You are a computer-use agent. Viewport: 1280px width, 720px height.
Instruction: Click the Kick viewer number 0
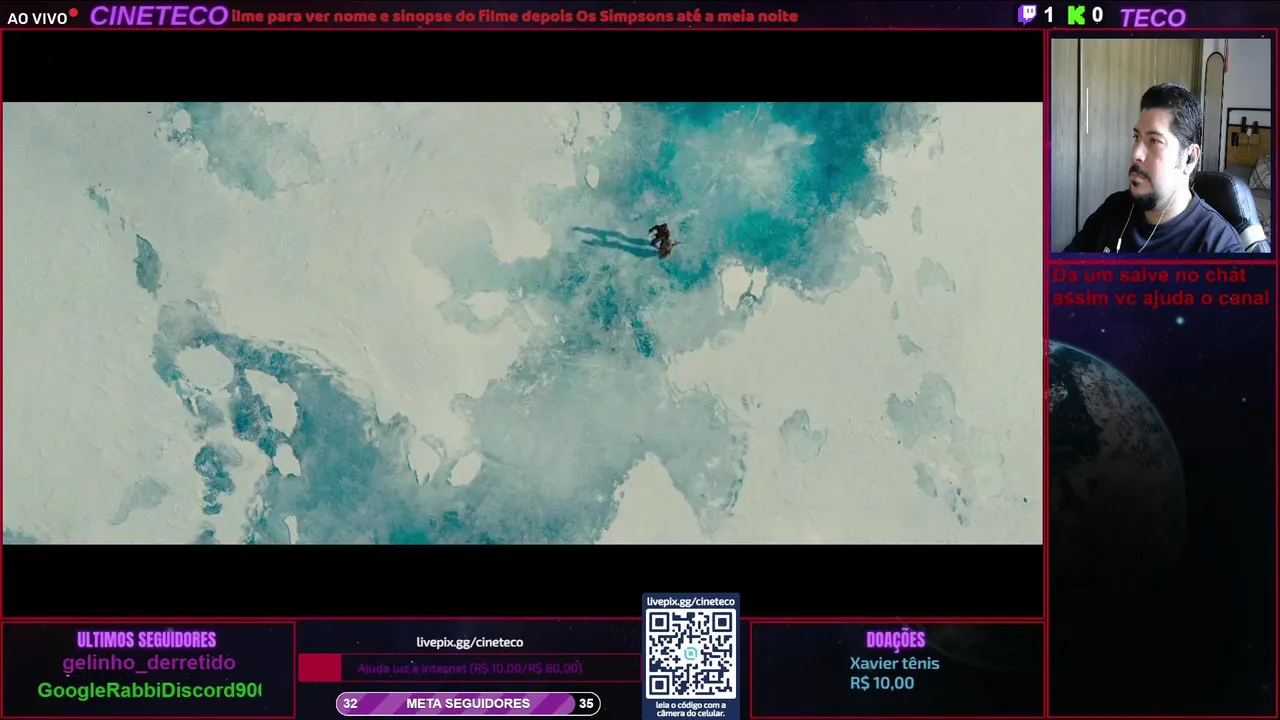[1097, 15]
